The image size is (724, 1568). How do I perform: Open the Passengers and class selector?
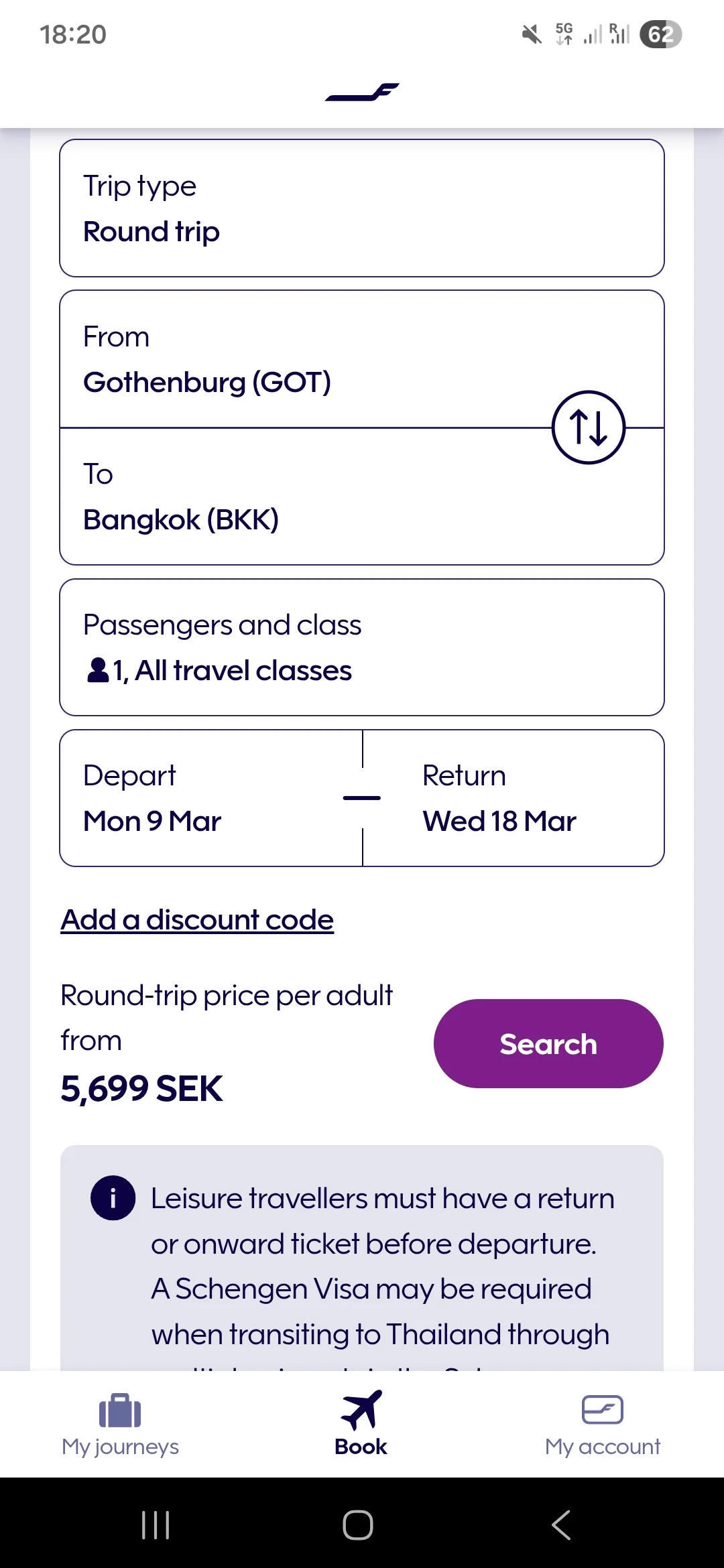pos(362,645)
